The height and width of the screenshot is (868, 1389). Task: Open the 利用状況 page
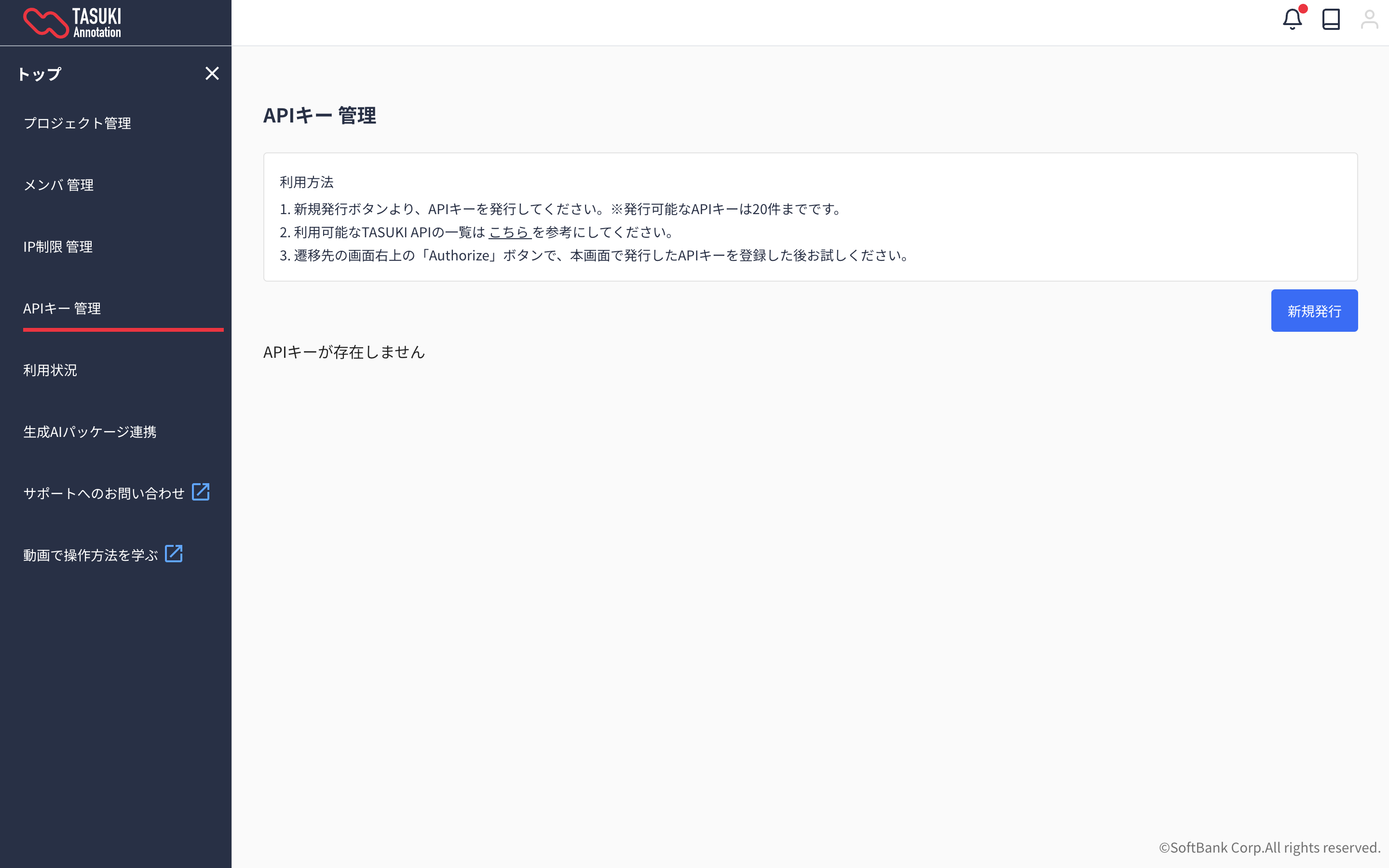pyautogui.click(x=50, y=370)
